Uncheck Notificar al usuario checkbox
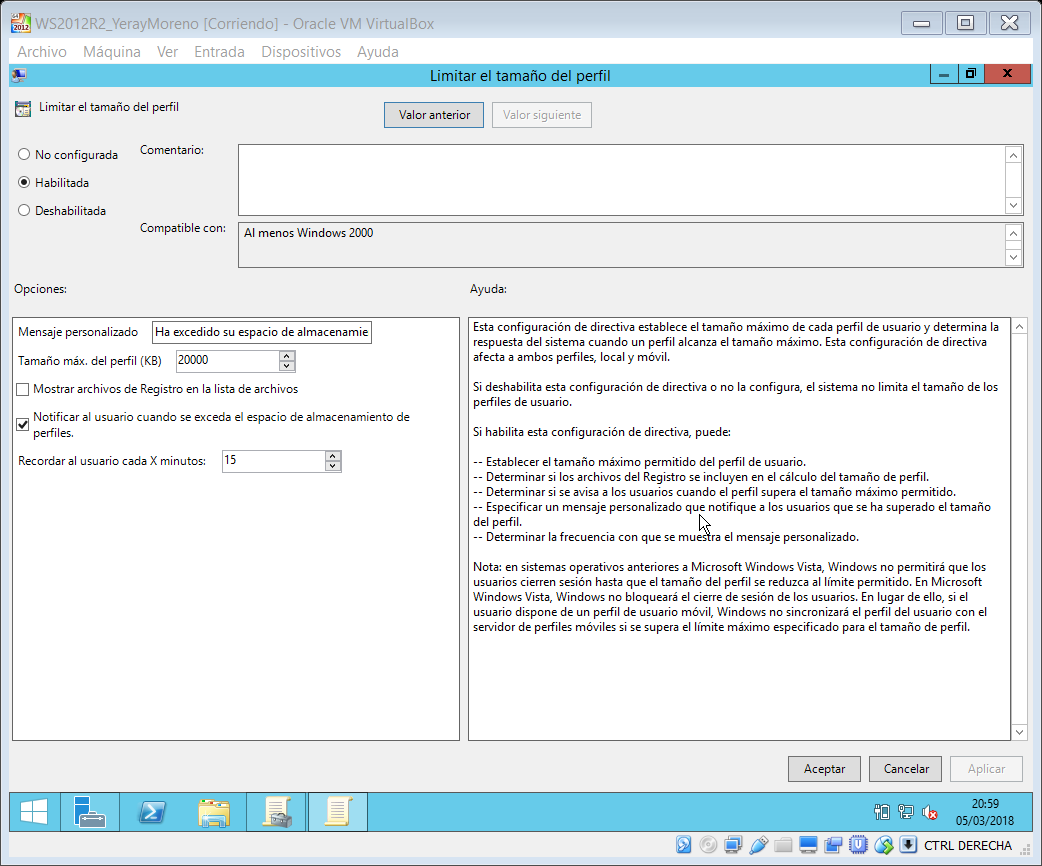 click(x=23, y=424)
